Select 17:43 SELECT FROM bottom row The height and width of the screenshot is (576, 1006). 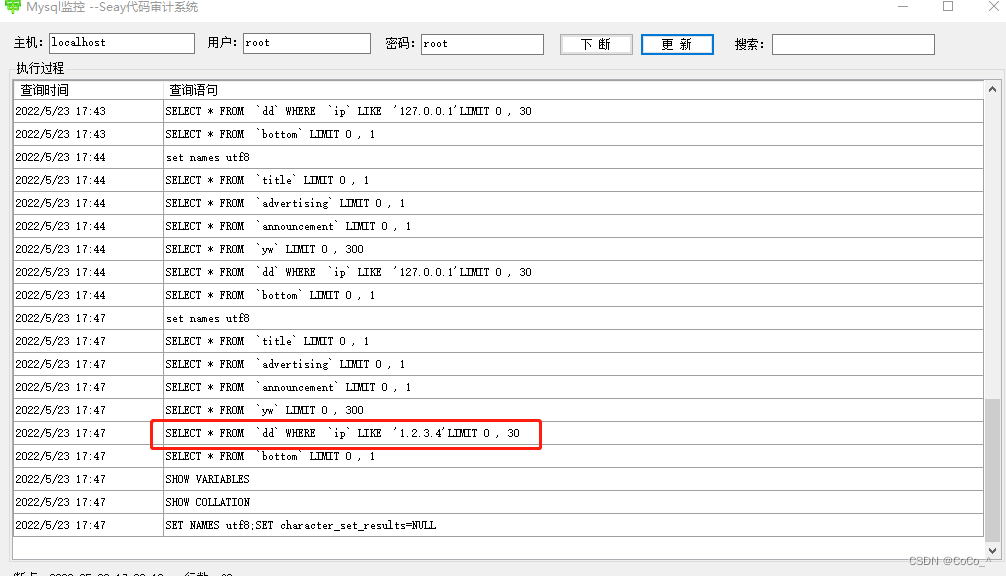pyautogui.click(x=499, y=134)
